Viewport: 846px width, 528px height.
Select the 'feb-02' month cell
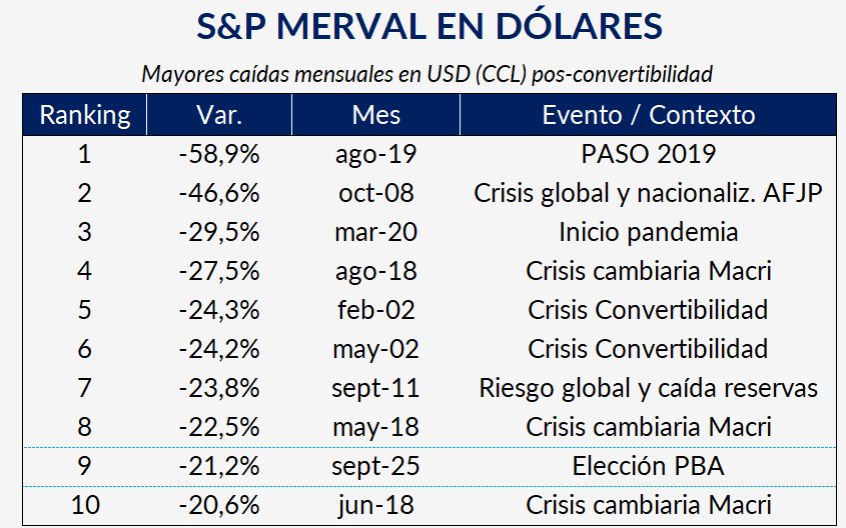[376, 310]
